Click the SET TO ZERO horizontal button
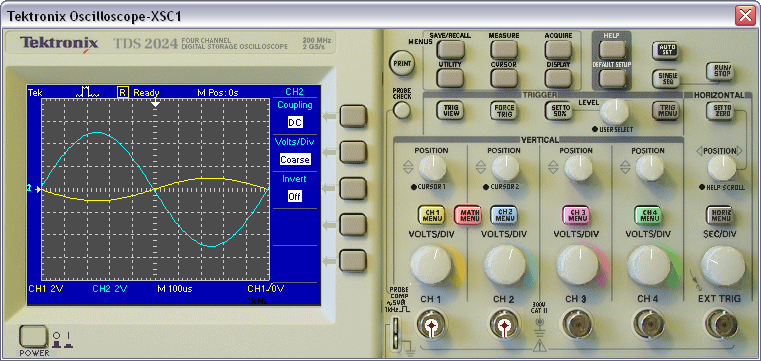The width and height of the screenshot is (761, 361). [720, 110]
